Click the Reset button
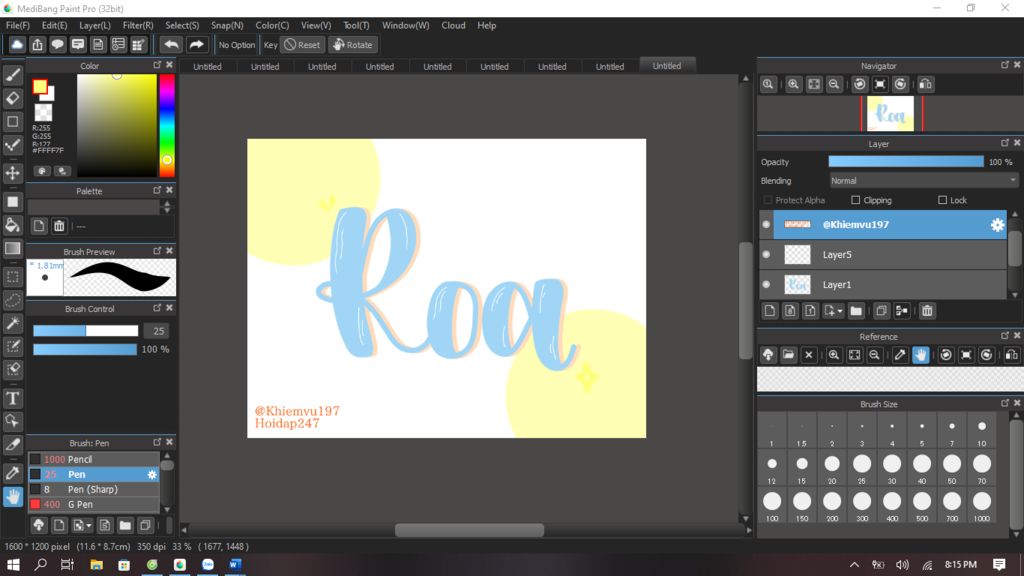1024x576 pixels. tap(302, 45)
